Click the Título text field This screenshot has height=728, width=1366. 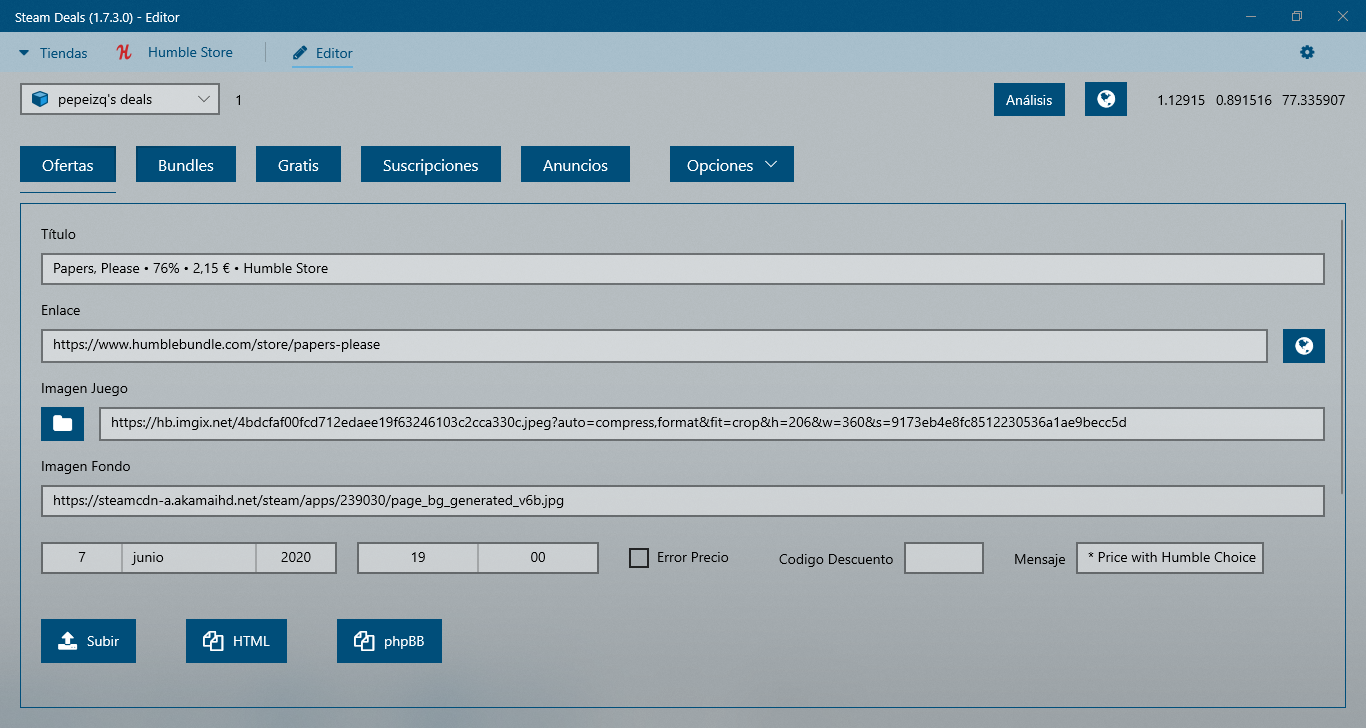click(x=683, y=269)
